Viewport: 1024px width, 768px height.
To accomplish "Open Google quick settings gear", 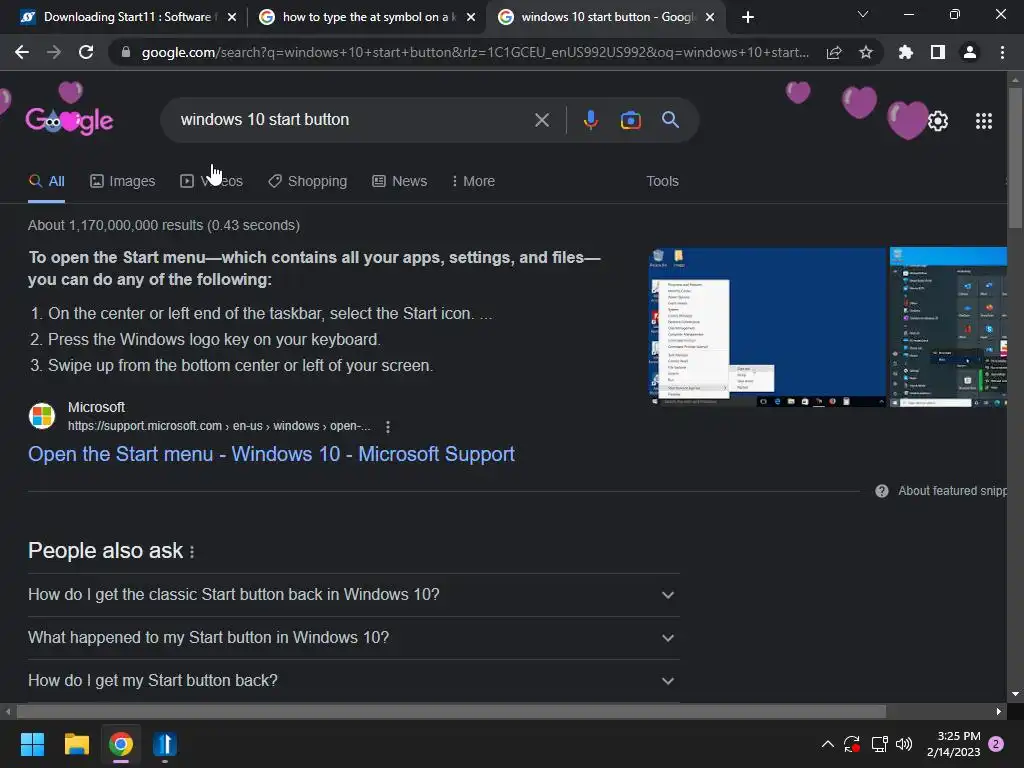I will [x=938, y=121].
